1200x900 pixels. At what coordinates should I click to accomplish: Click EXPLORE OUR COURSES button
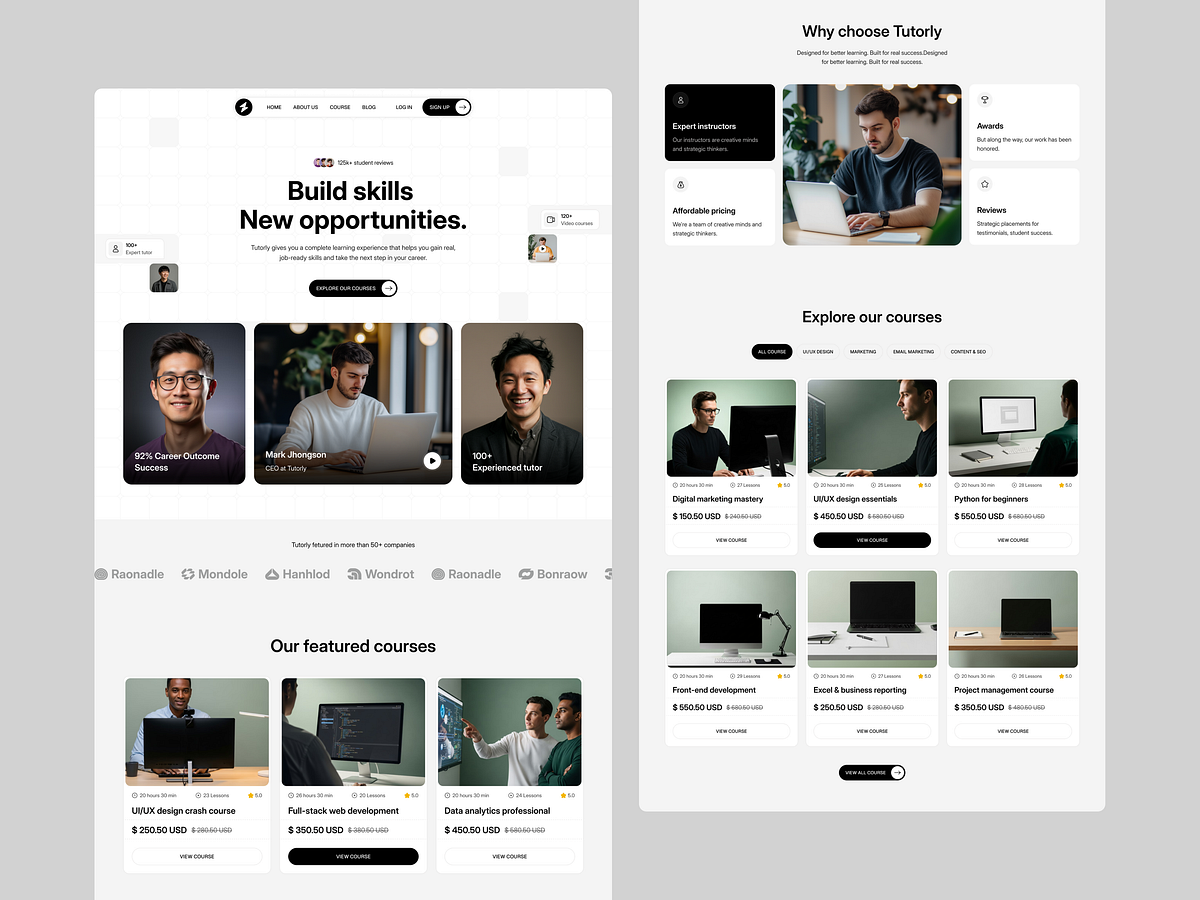[x=352, y=287]
